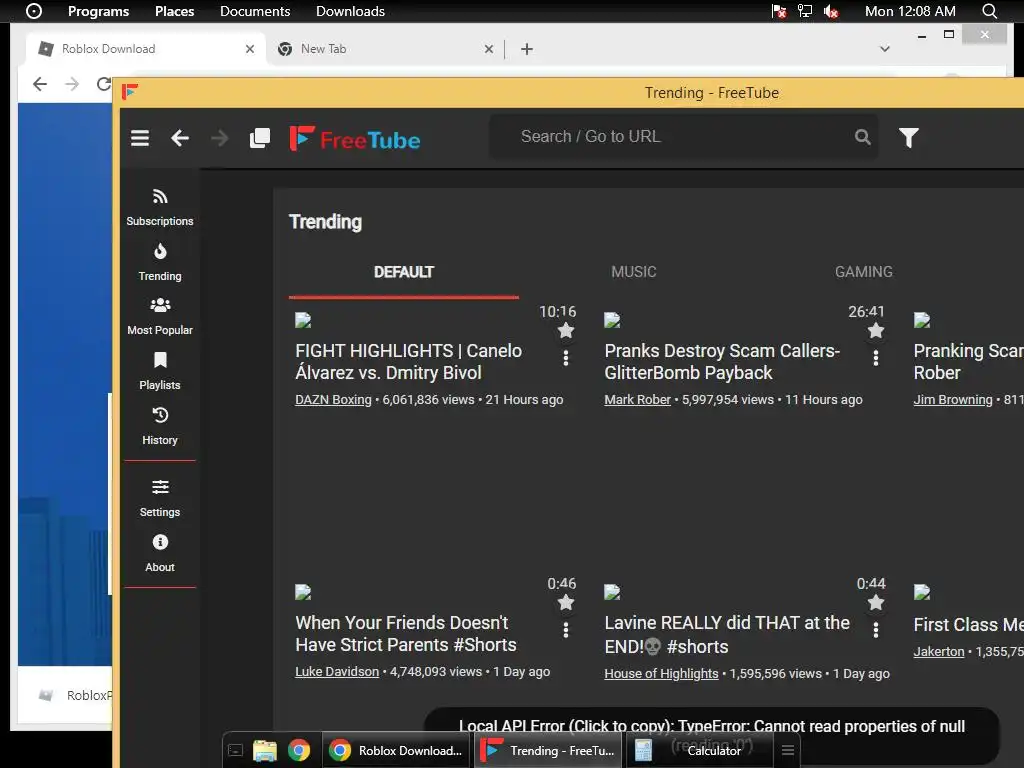Copy the Local API Error toast message

tap(712, 735)
